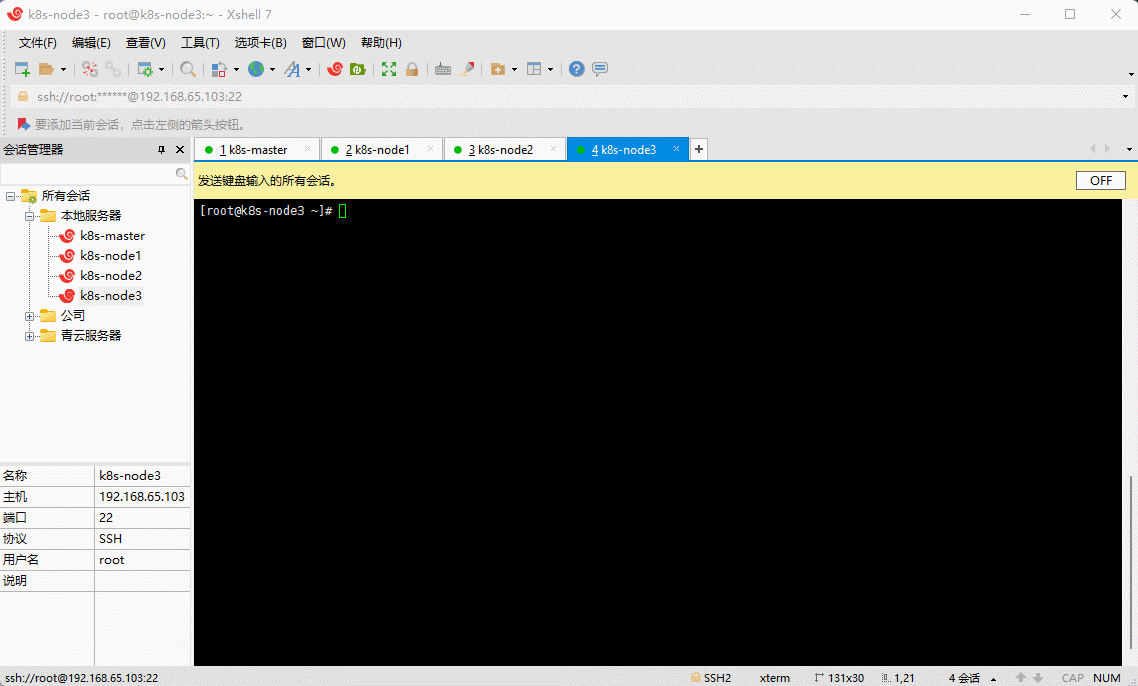Launch Xftp with red swirl icon
1138x686 pixels.
click(x=335, y=69)
